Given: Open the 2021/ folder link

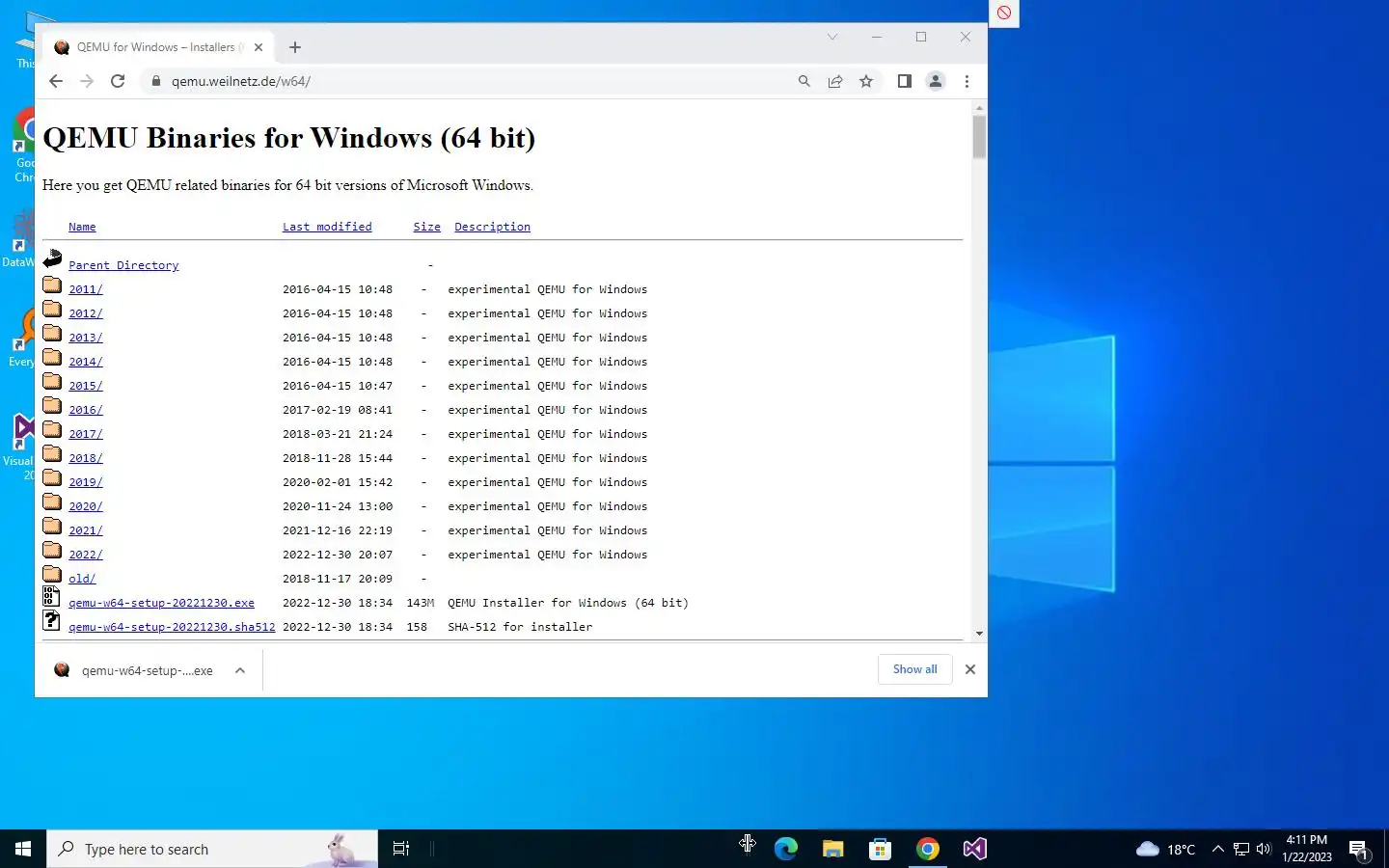Looking at the screenshot, I should [x=85, y=530].
